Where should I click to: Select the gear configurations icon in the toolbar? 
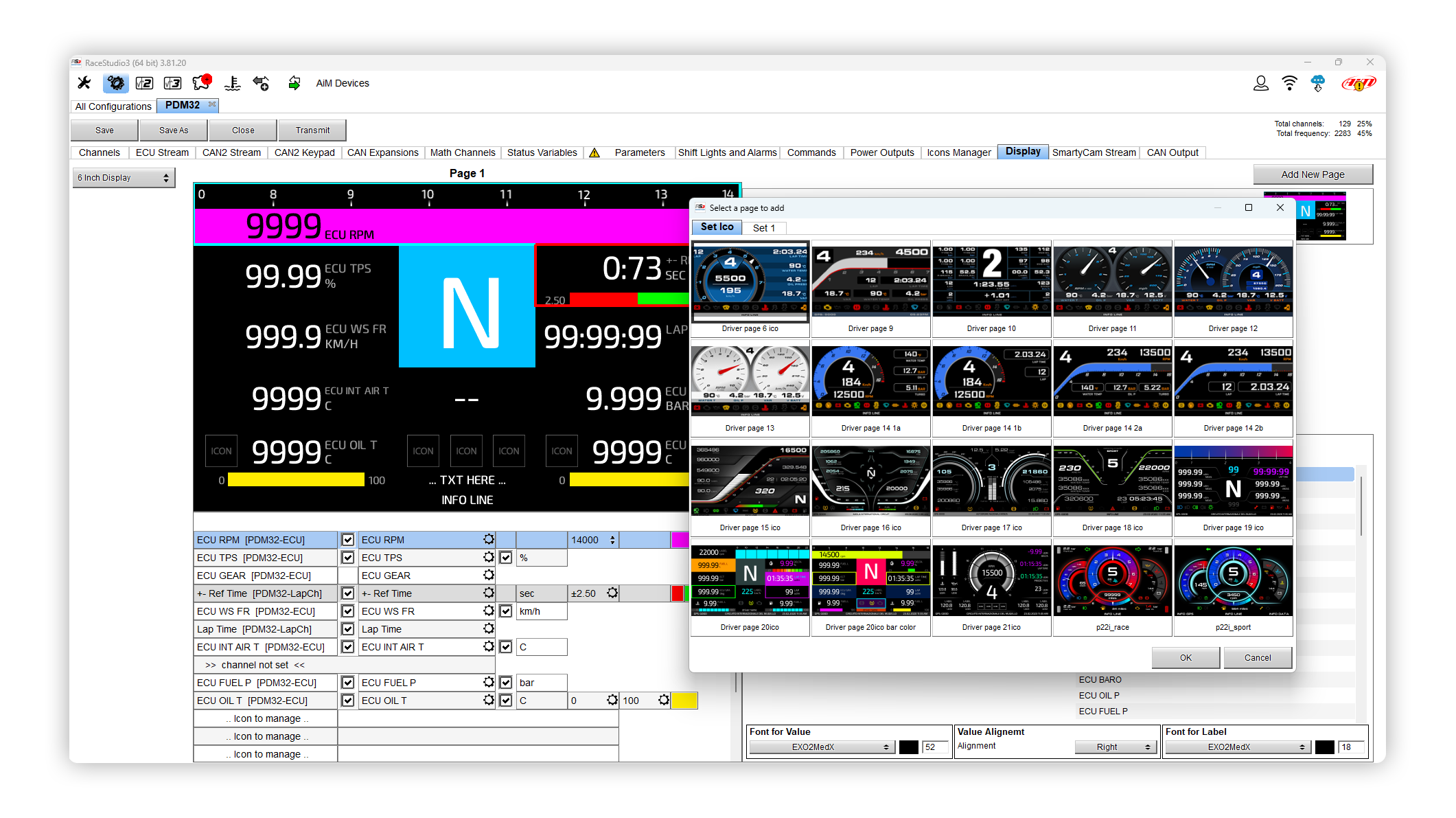point(115,83)
